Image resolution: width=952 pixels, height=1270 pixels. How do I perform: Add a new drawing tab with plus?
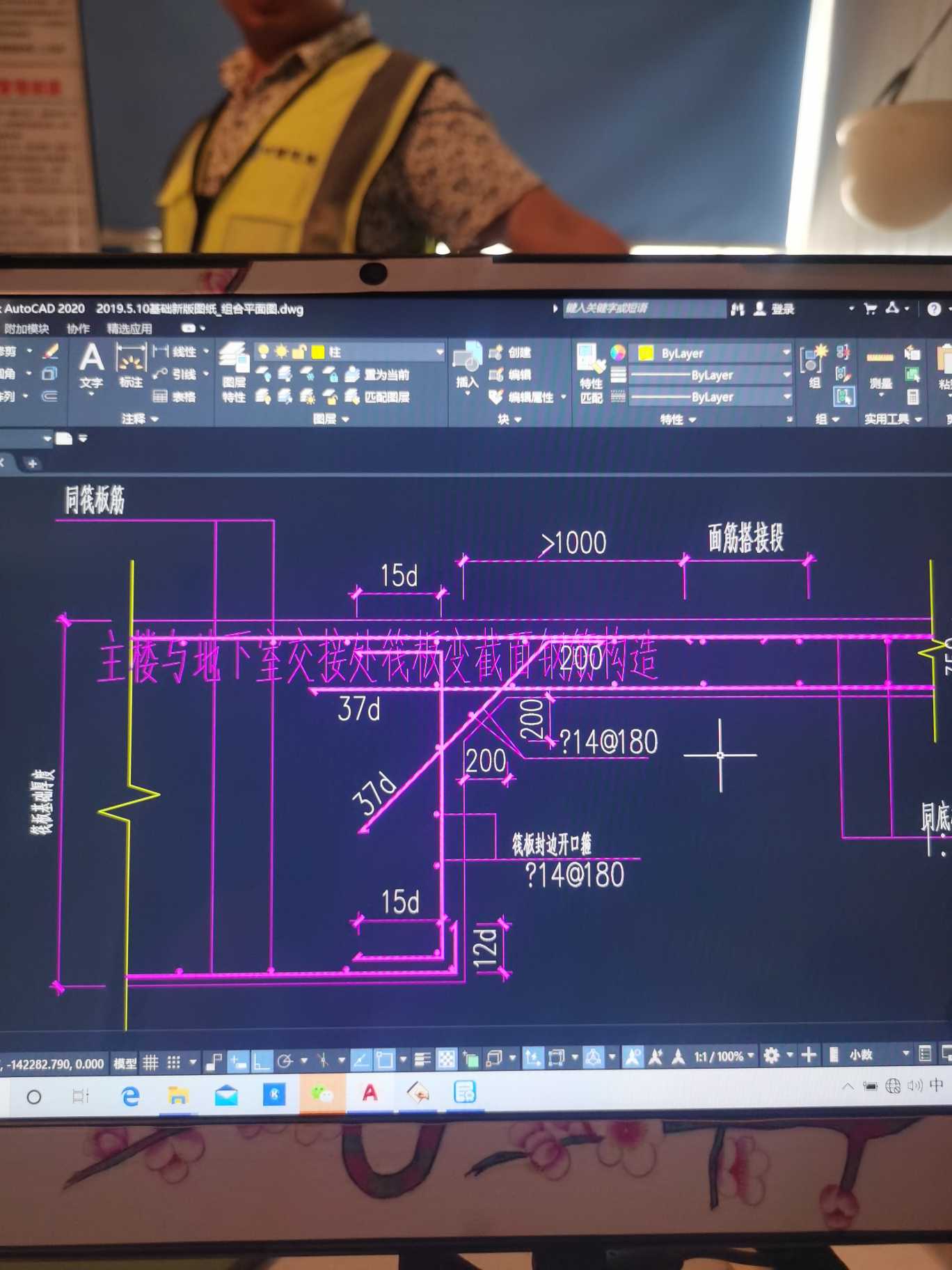pos(32,464)
